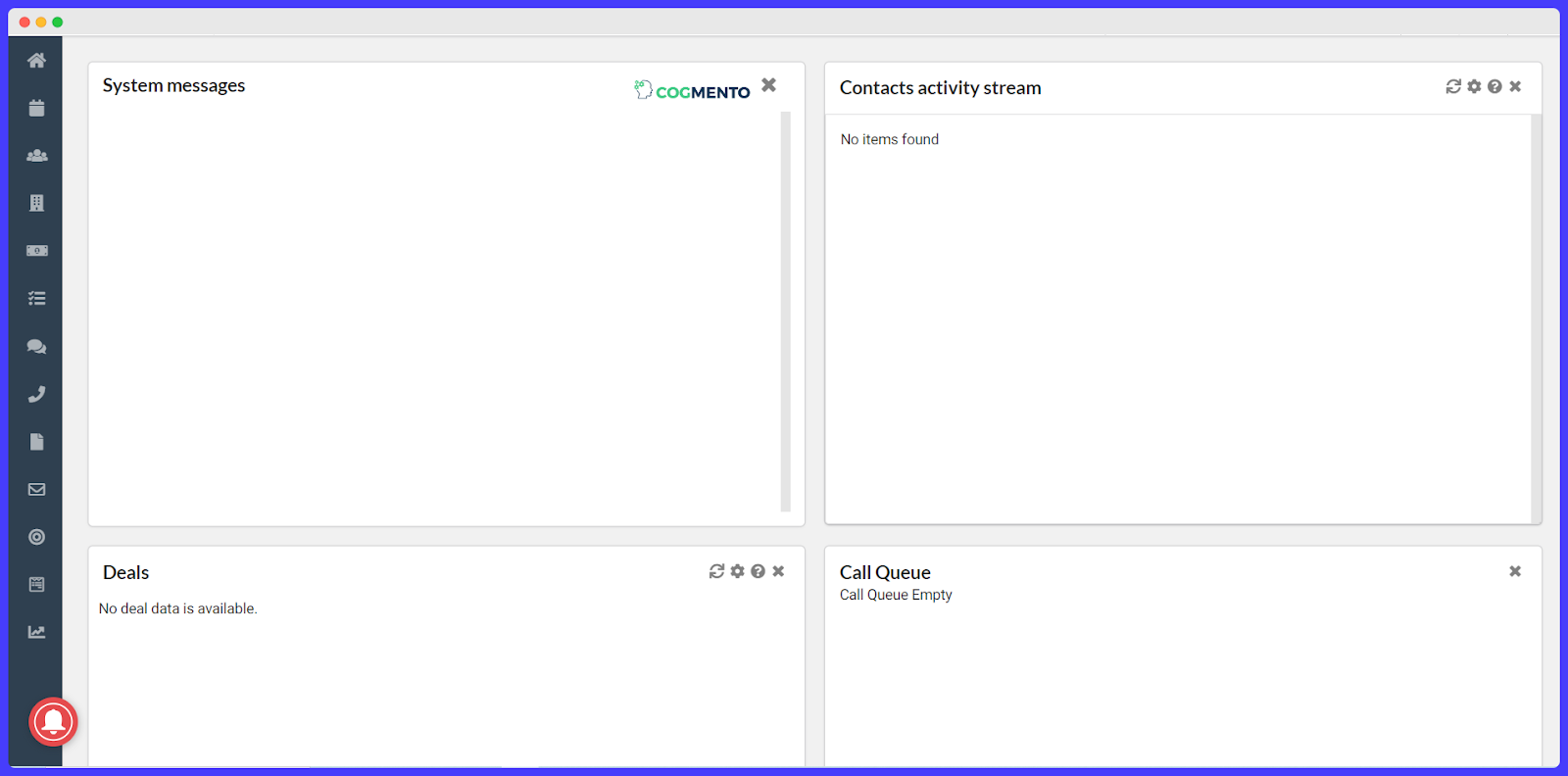Viewport: 1568px width, 776px height.
Task: Close the Call Queue panel
Action: pyautogui.click(x=1515, y=571)
